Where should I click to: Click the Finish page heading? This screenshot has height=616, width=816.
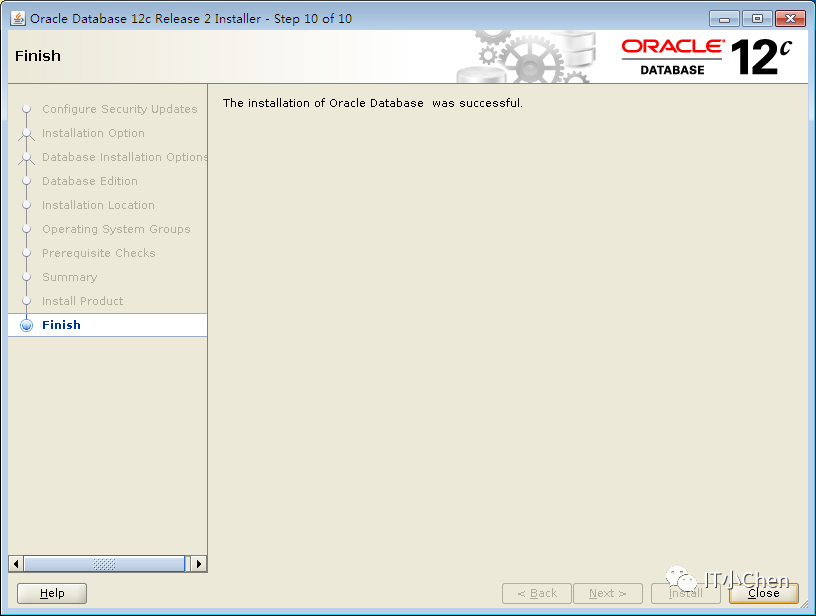pos(38,56)
